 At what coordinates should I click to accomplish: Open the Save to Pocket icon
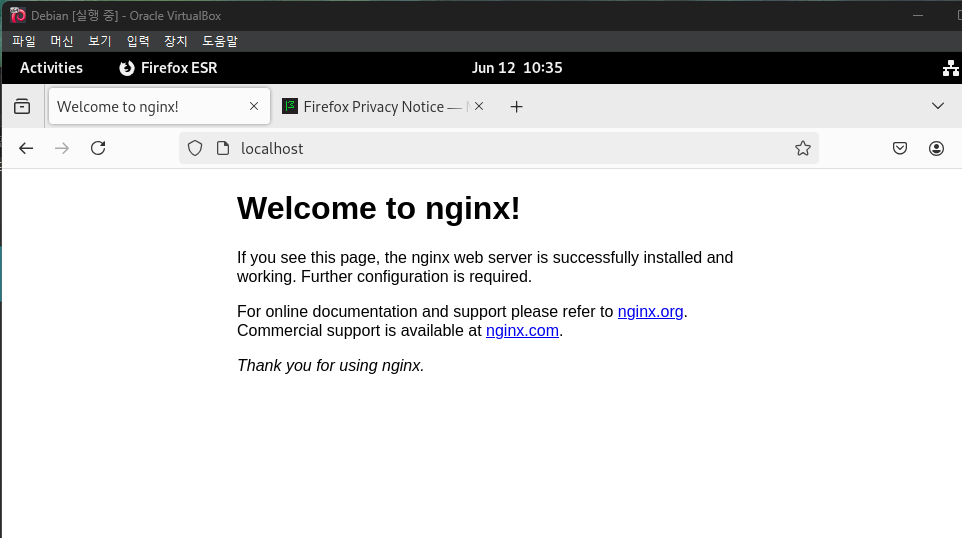tap(900, 148)
